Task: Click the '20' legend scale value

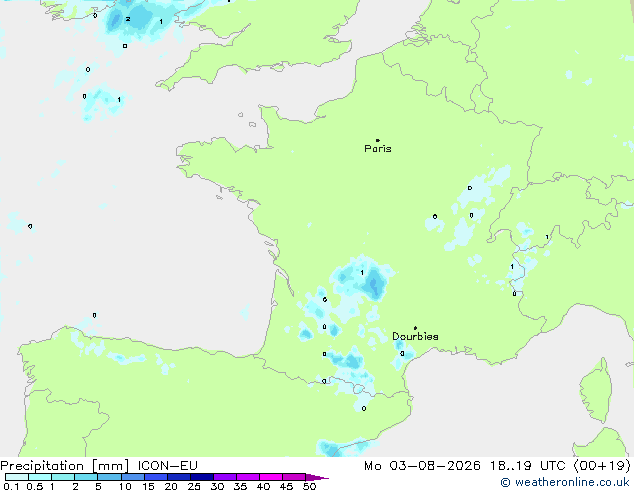Action: tap(171, 486)
